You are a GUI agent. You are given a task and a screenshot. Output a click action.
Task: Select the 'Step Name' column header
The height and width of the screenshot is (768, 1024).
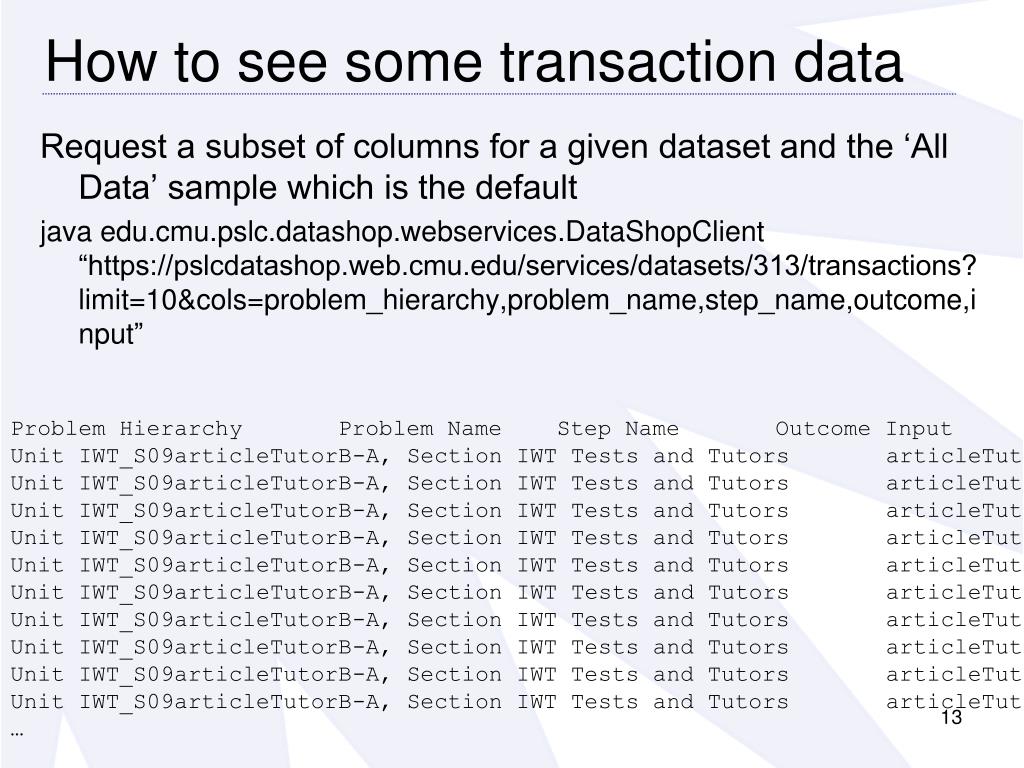618,429
